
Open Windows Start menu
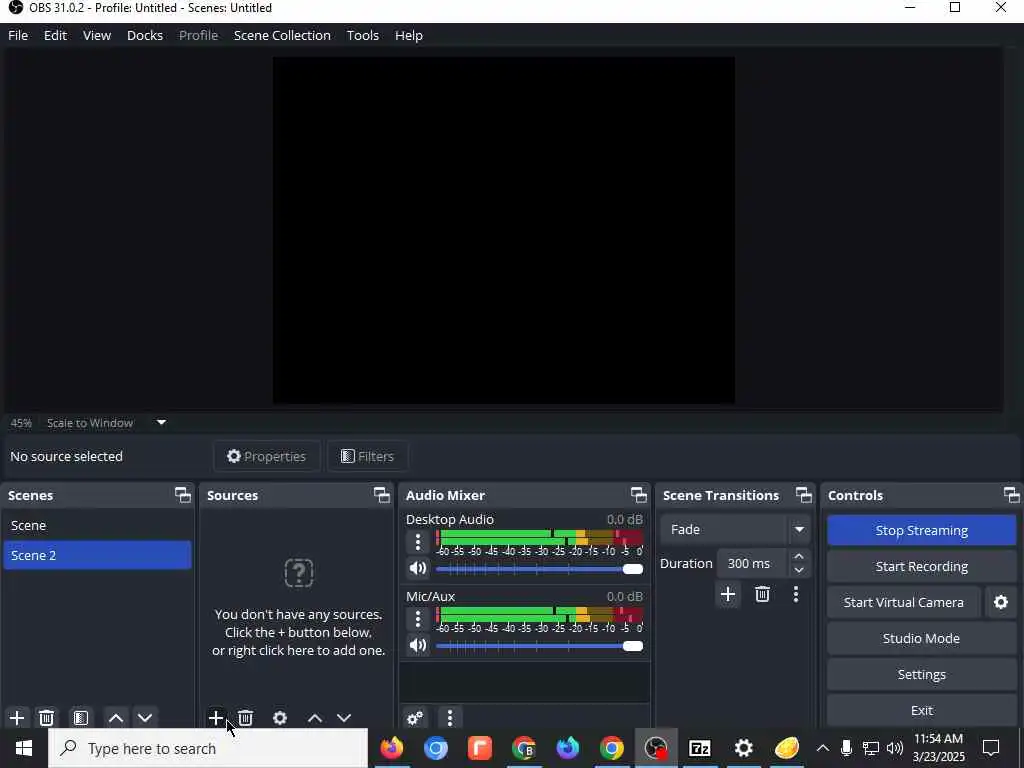click(24, 748)
